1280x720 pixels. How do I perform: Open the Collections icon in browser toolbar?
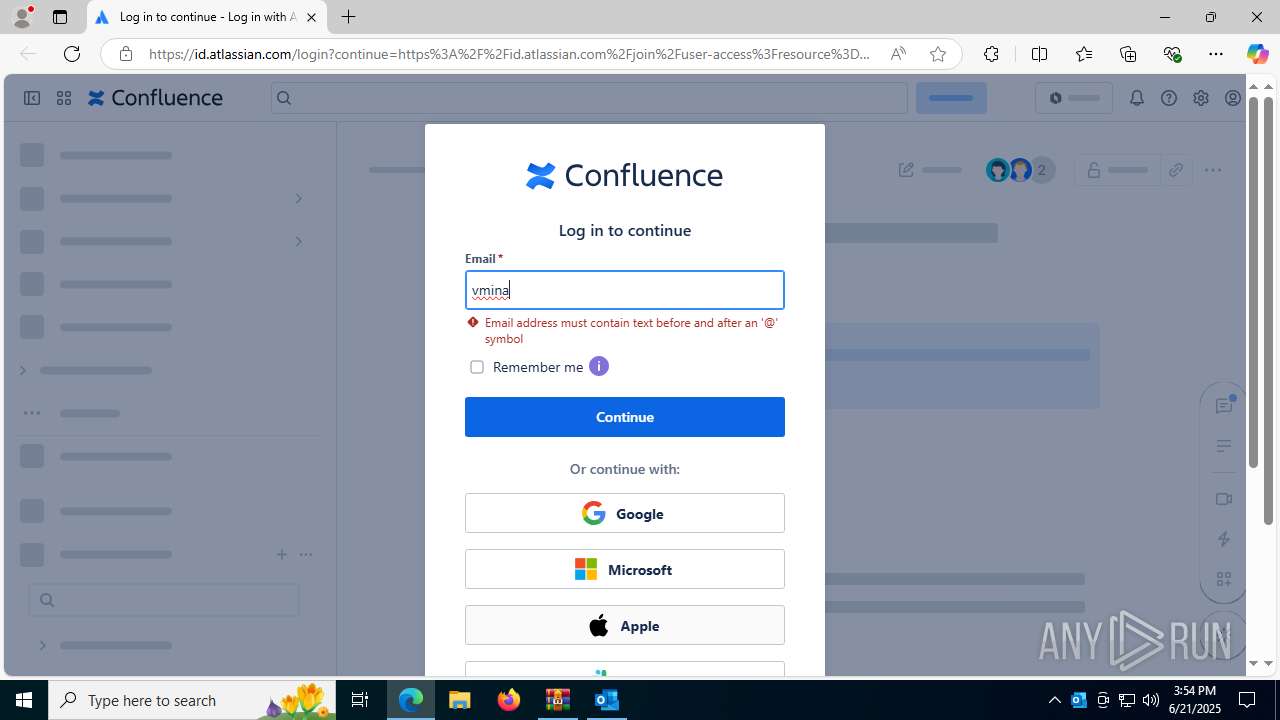[1128, 54]
